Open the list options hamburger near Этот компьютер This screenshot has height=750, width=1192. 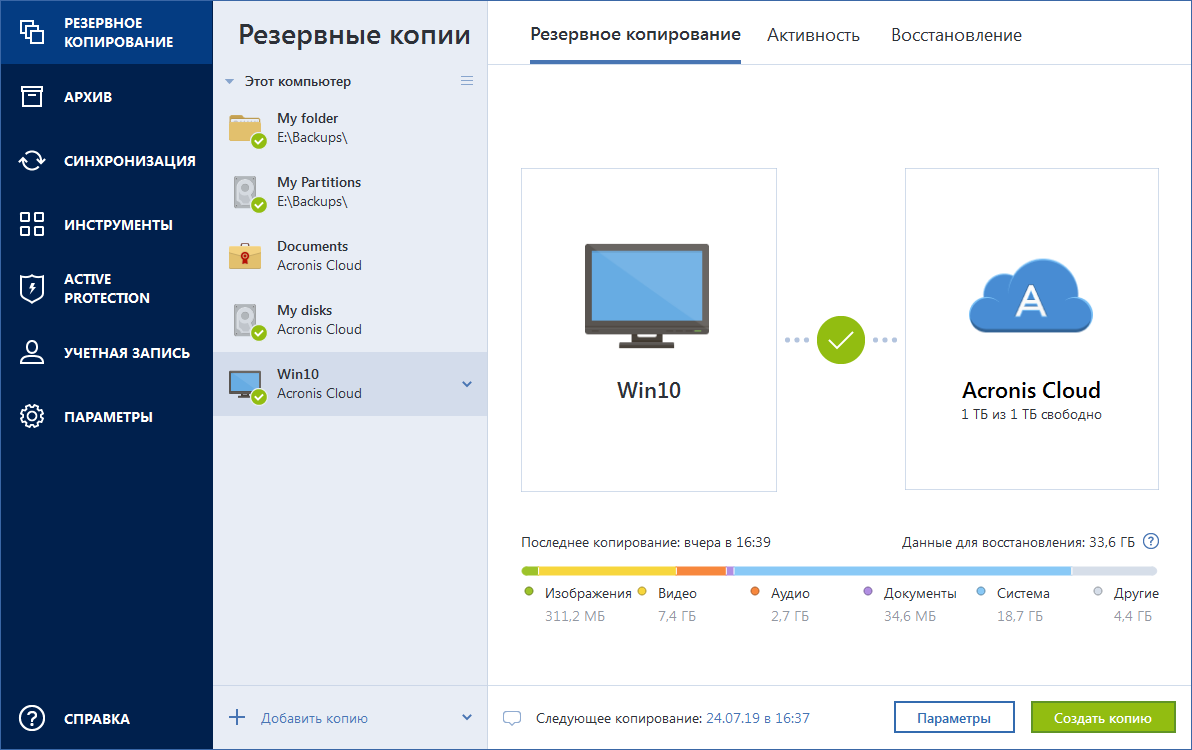tap(466, 81)
